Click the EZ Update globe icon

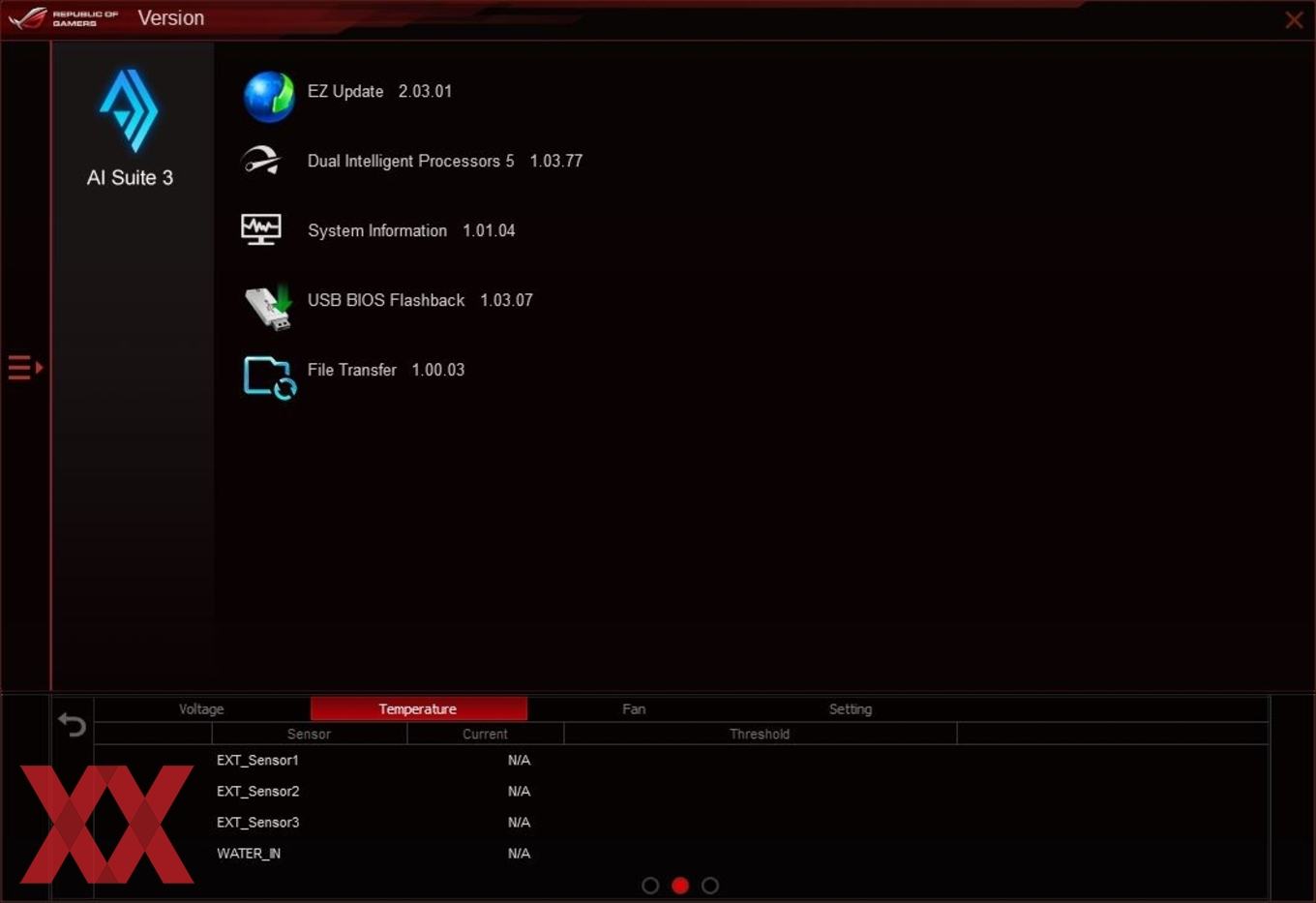(x=268, y=96)
